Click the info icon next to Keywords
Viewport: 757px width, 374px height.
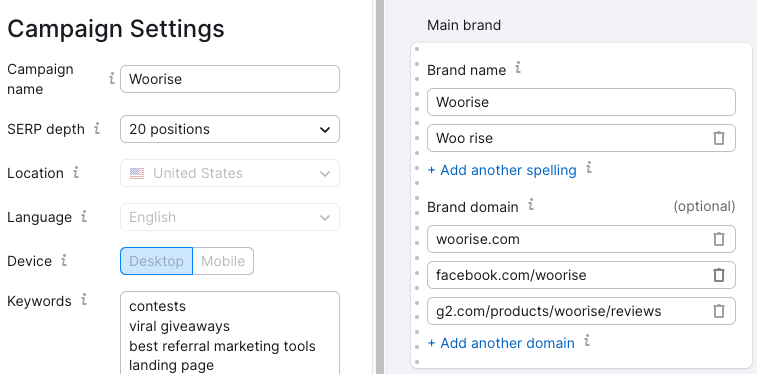(84, 300)
